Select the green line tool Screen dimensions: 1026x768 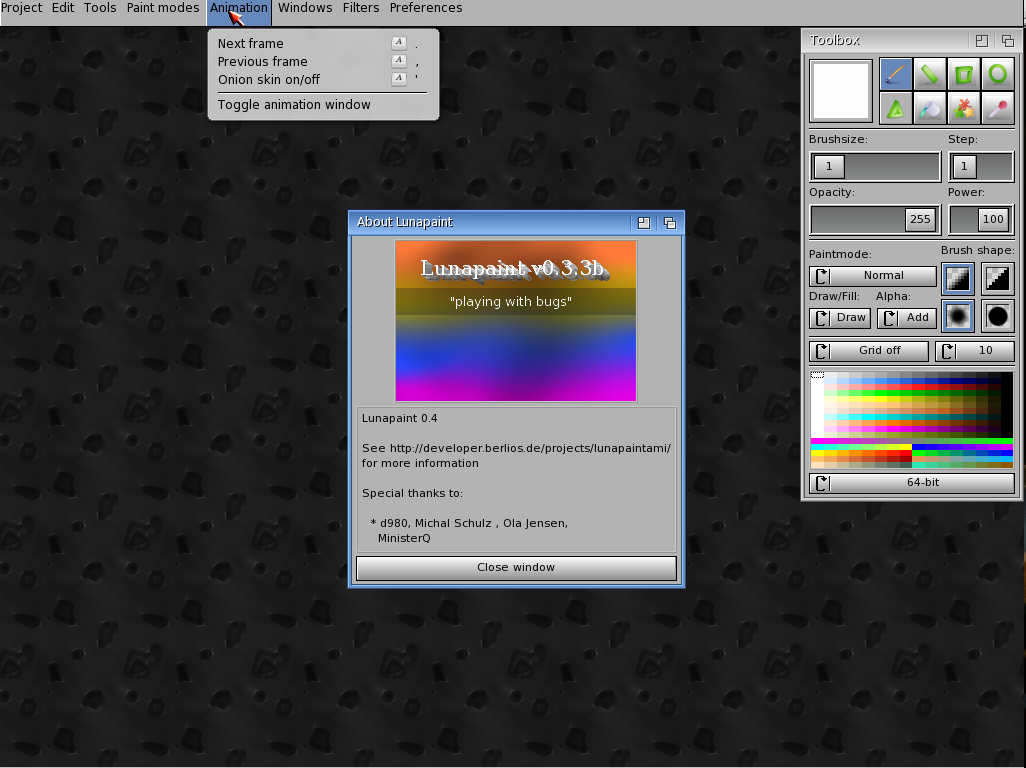pos(930,74)
